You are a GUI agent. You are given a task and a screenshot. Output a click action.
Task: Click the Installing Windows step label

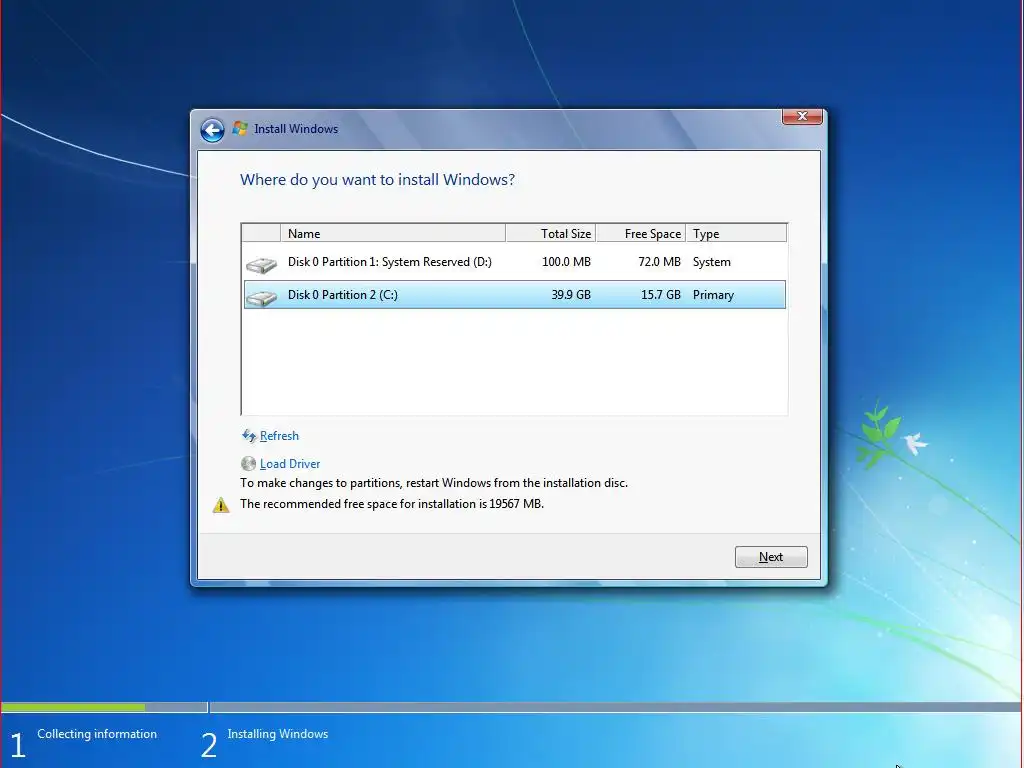tap(278, 734)
